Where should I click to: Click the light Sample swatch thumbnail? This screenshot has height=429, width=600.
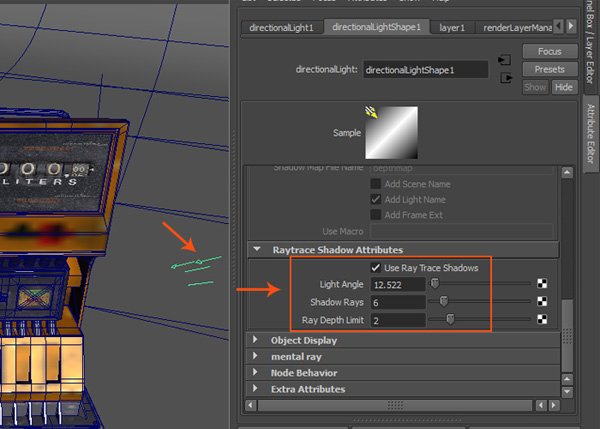point(391,132)
